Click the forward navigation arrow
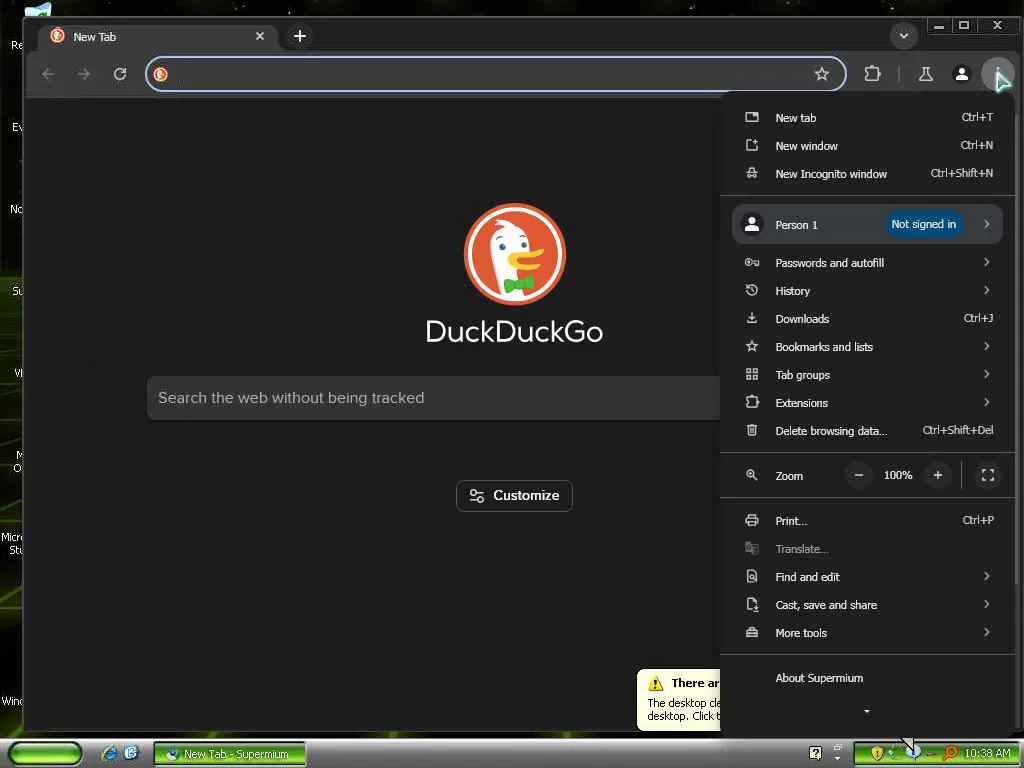This screenshot has height=768, width=1024. click(x=84, y=74)
